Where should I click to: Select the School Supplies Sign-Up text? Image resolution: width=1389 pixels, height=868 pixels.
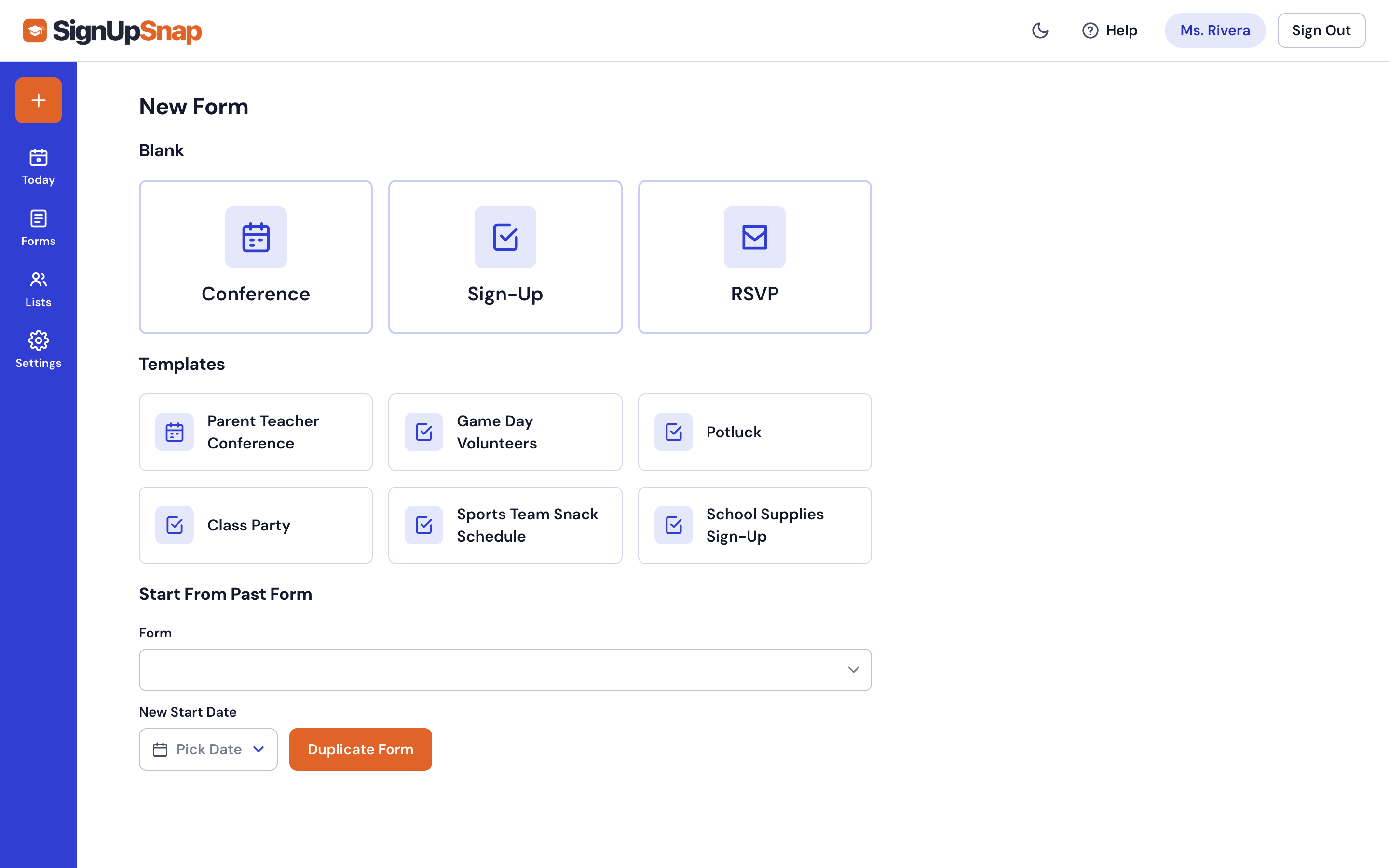pyautogui.click(x=765, y=525)
